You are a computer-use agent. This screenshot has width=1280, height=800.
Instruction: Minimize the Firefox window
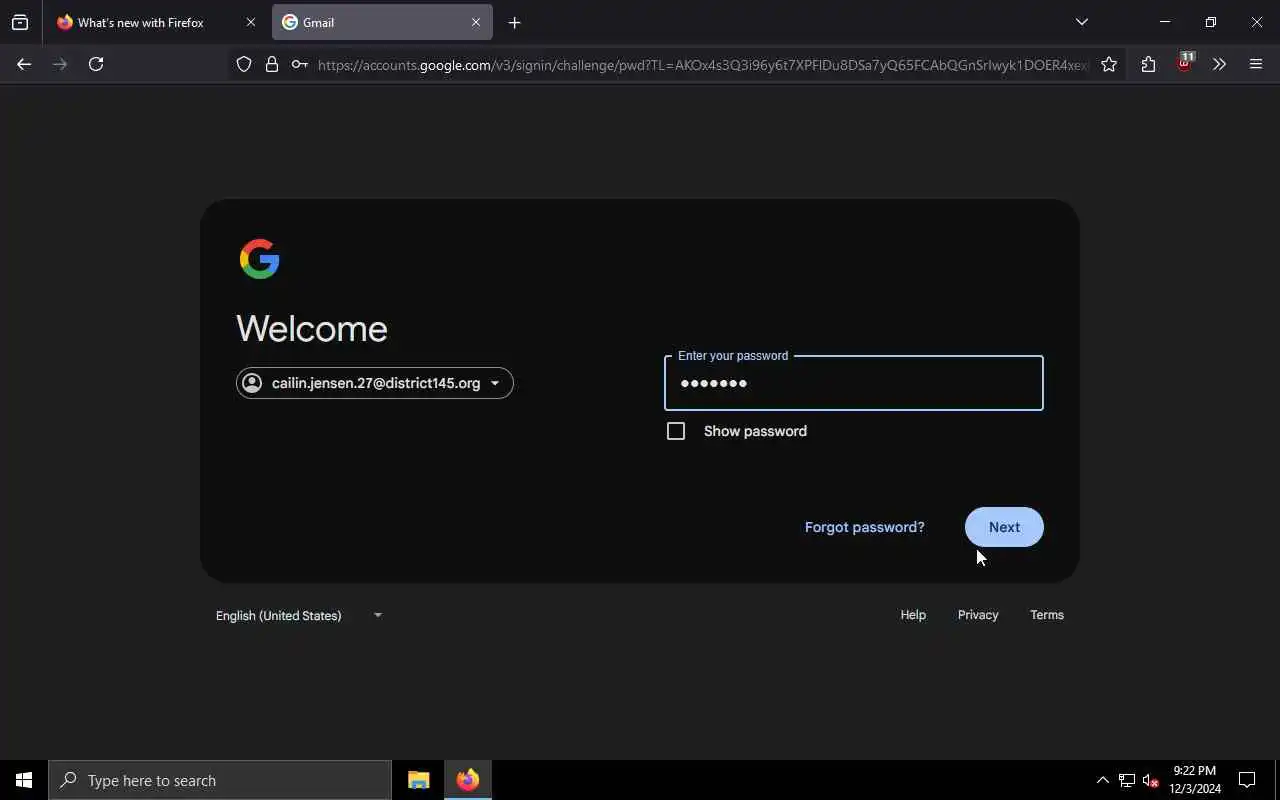coord(1165,22)
